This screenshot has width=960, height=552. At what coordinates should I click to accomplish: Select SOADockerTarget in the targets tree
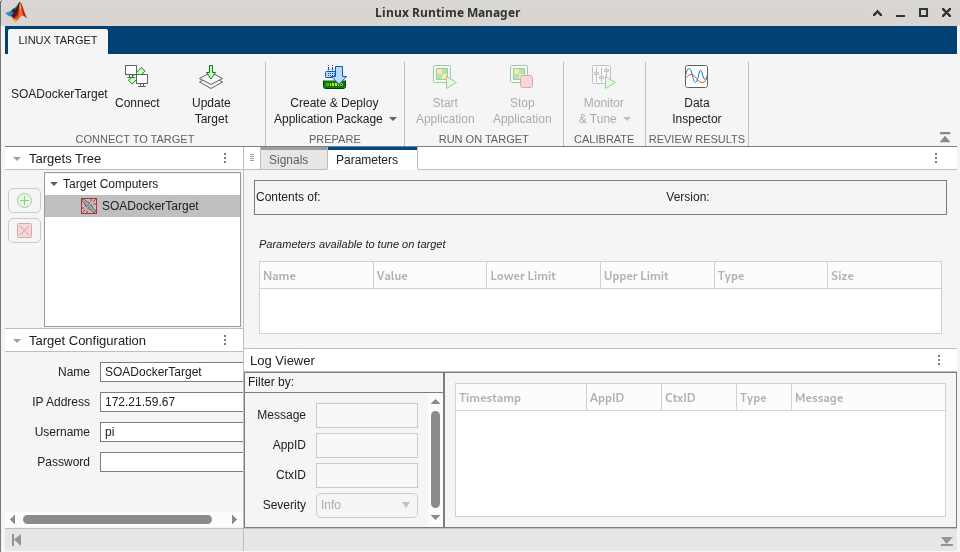(x=142, y=206)
